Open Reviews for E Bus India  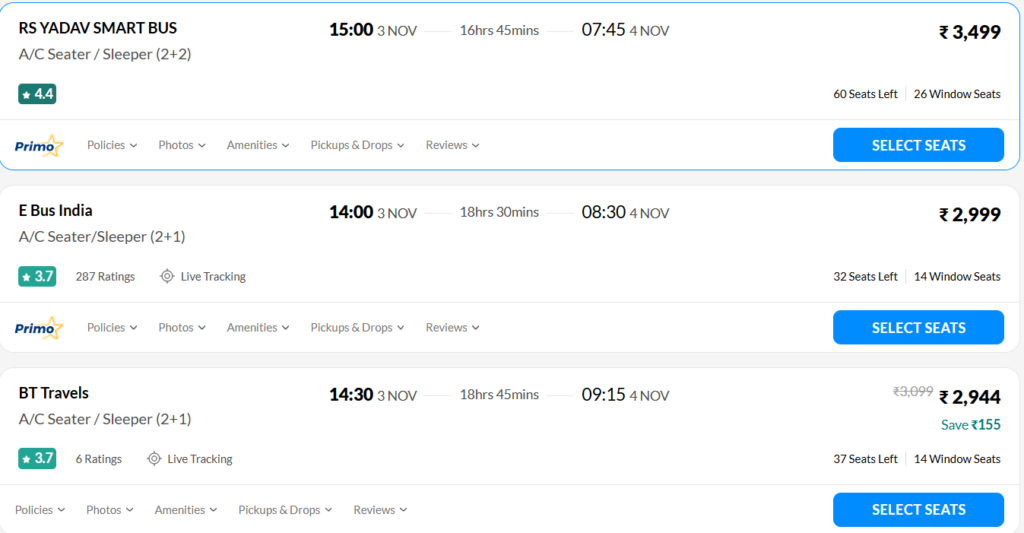(452, 327)
